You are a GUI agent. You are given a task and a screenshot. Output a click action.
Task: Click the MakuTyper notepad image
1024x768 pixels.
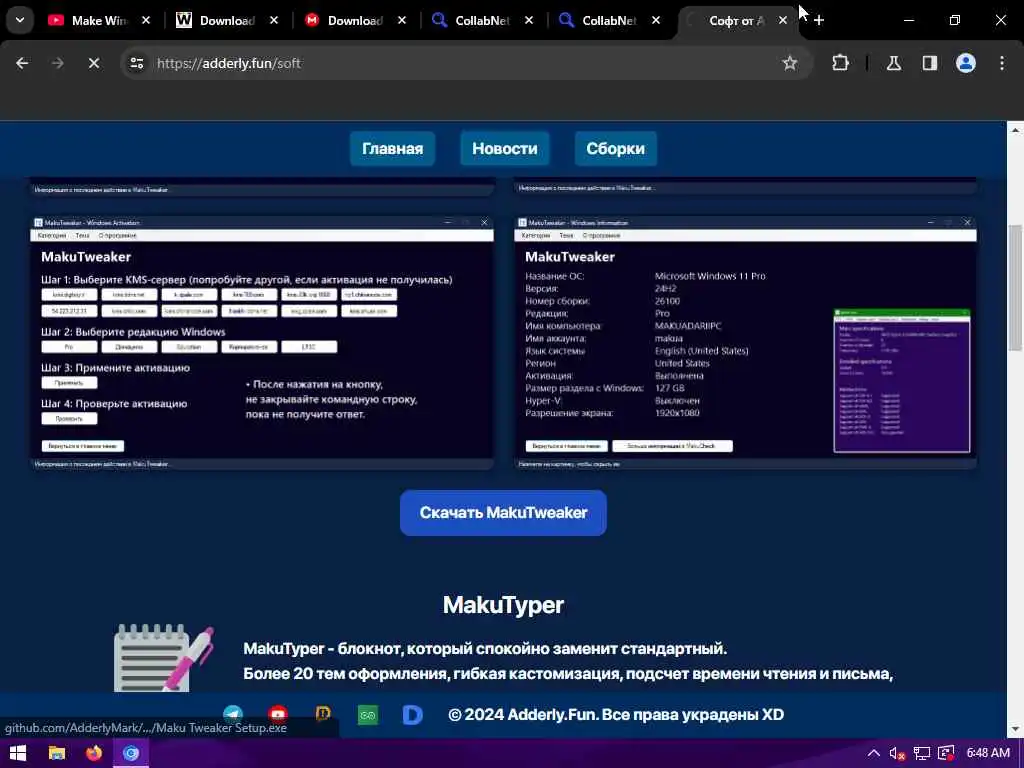[163, 657]
